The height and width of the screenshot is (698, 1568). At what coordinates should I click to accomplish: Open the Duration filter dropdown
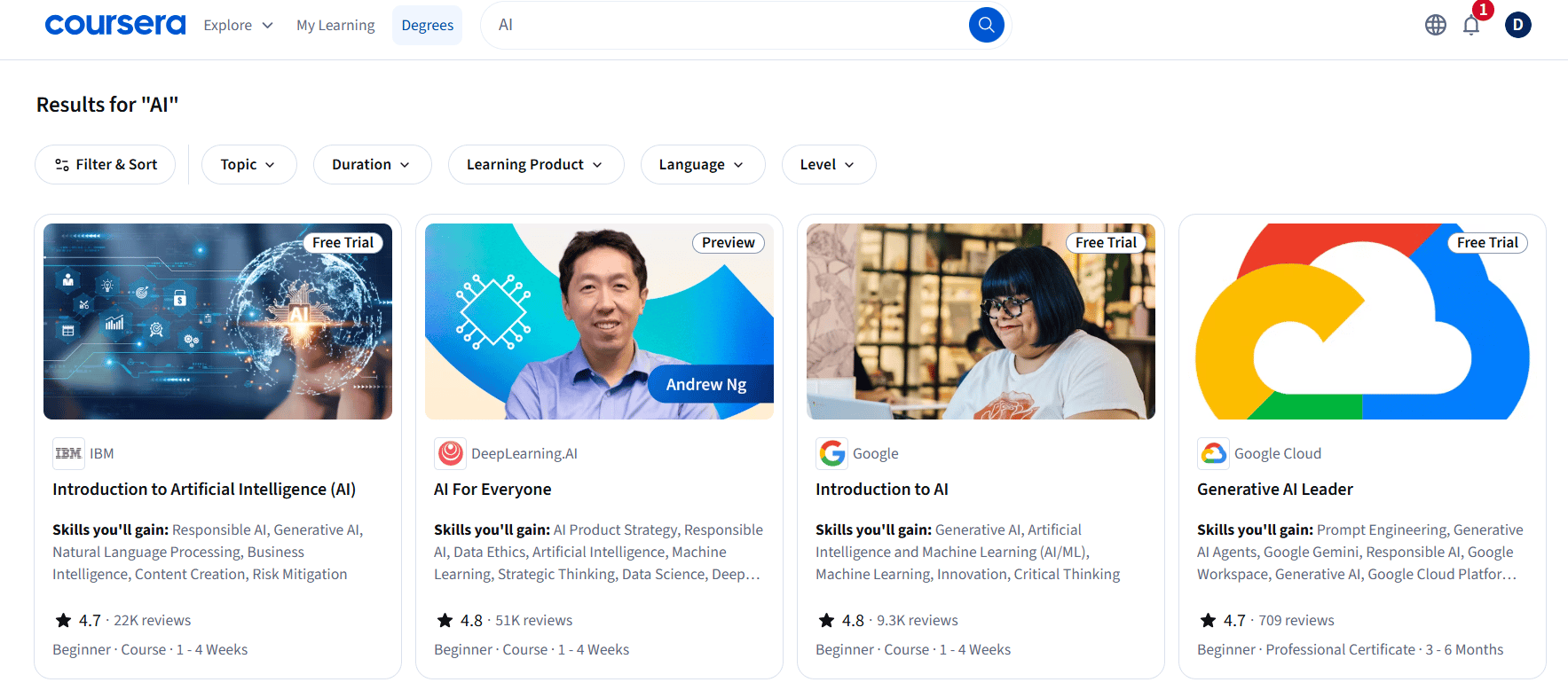pos(372,164)
